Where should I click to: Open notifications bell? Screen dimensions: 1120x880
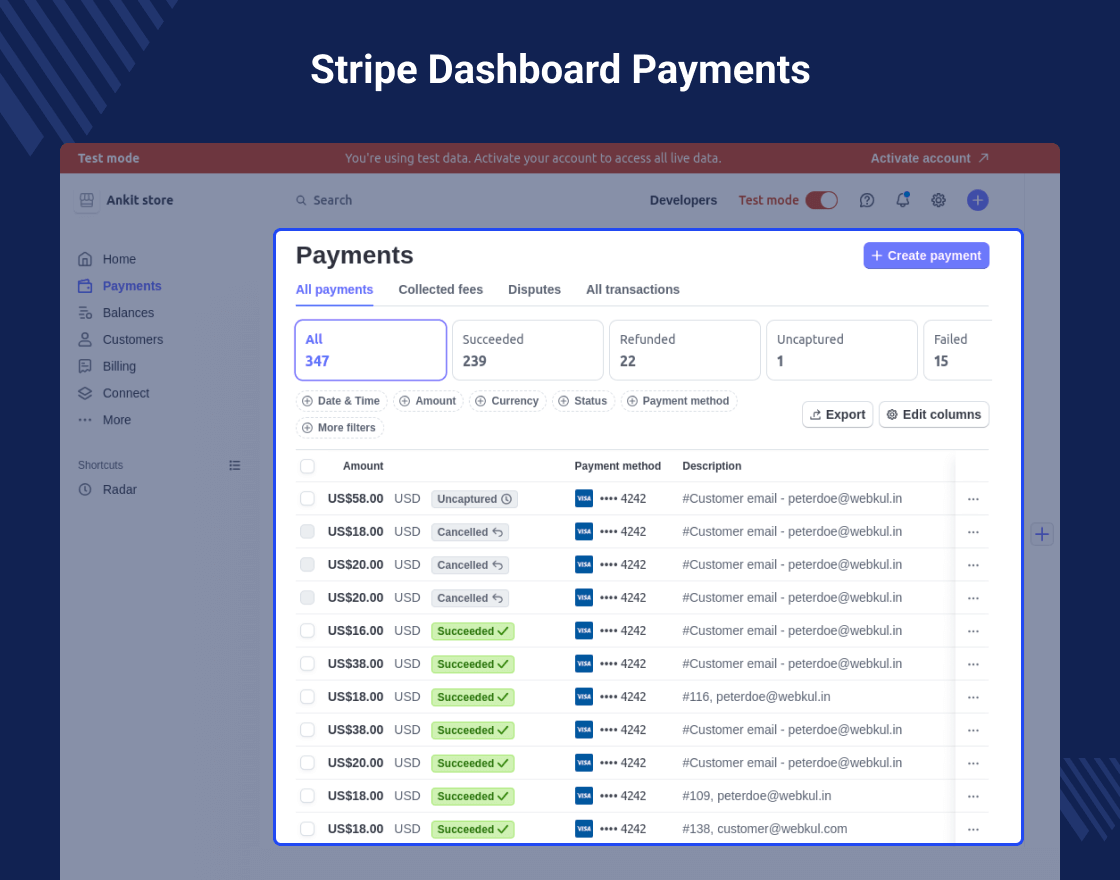(x=902, y=200)
